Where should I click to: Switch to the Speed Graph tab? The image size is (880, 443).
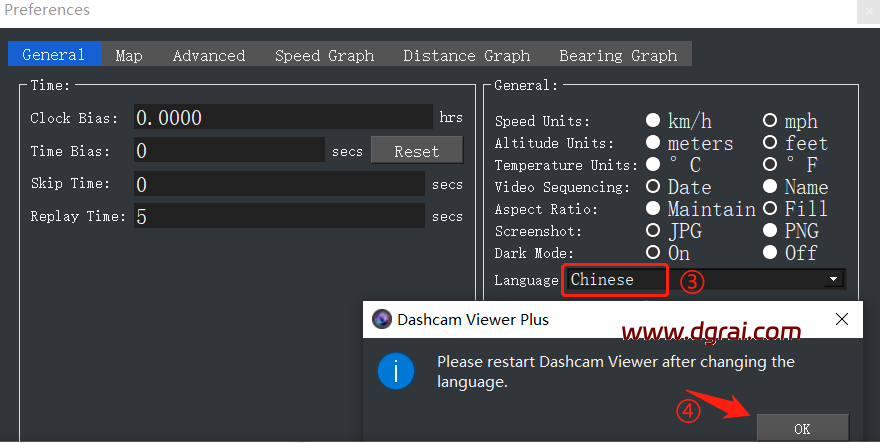click(324, 56)
